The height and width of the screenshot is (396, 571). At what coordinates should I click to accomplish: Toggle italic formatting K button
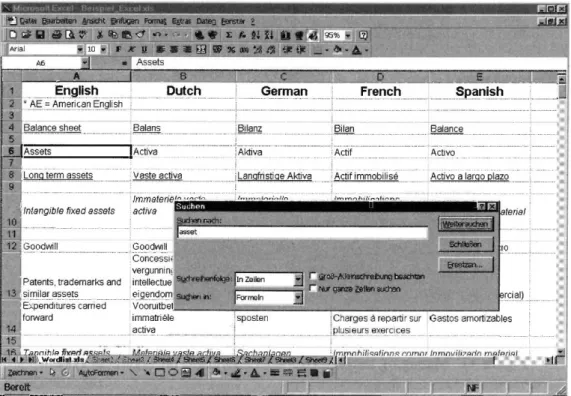[x=131, y=49]
